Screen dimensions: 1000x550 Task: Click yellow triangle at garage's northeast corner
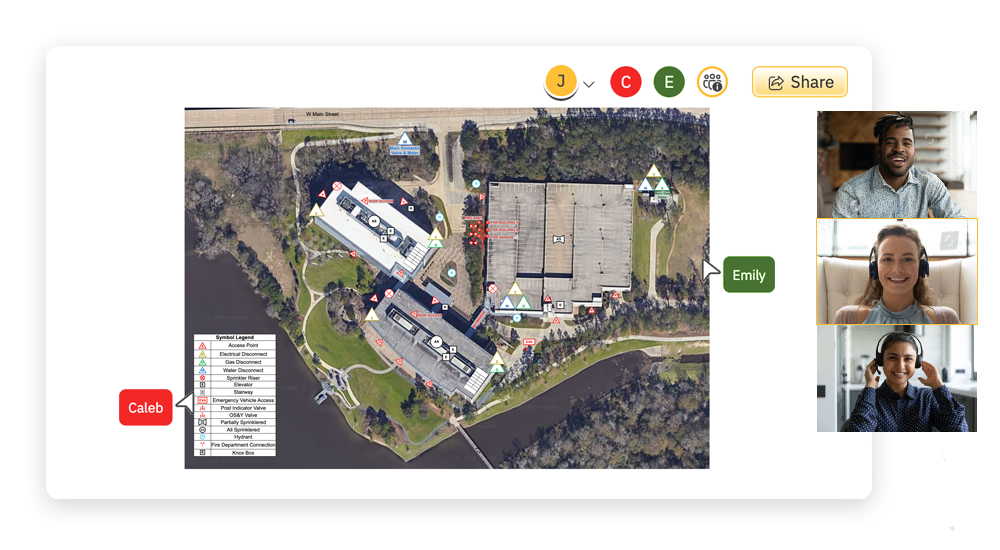(653, 172)
